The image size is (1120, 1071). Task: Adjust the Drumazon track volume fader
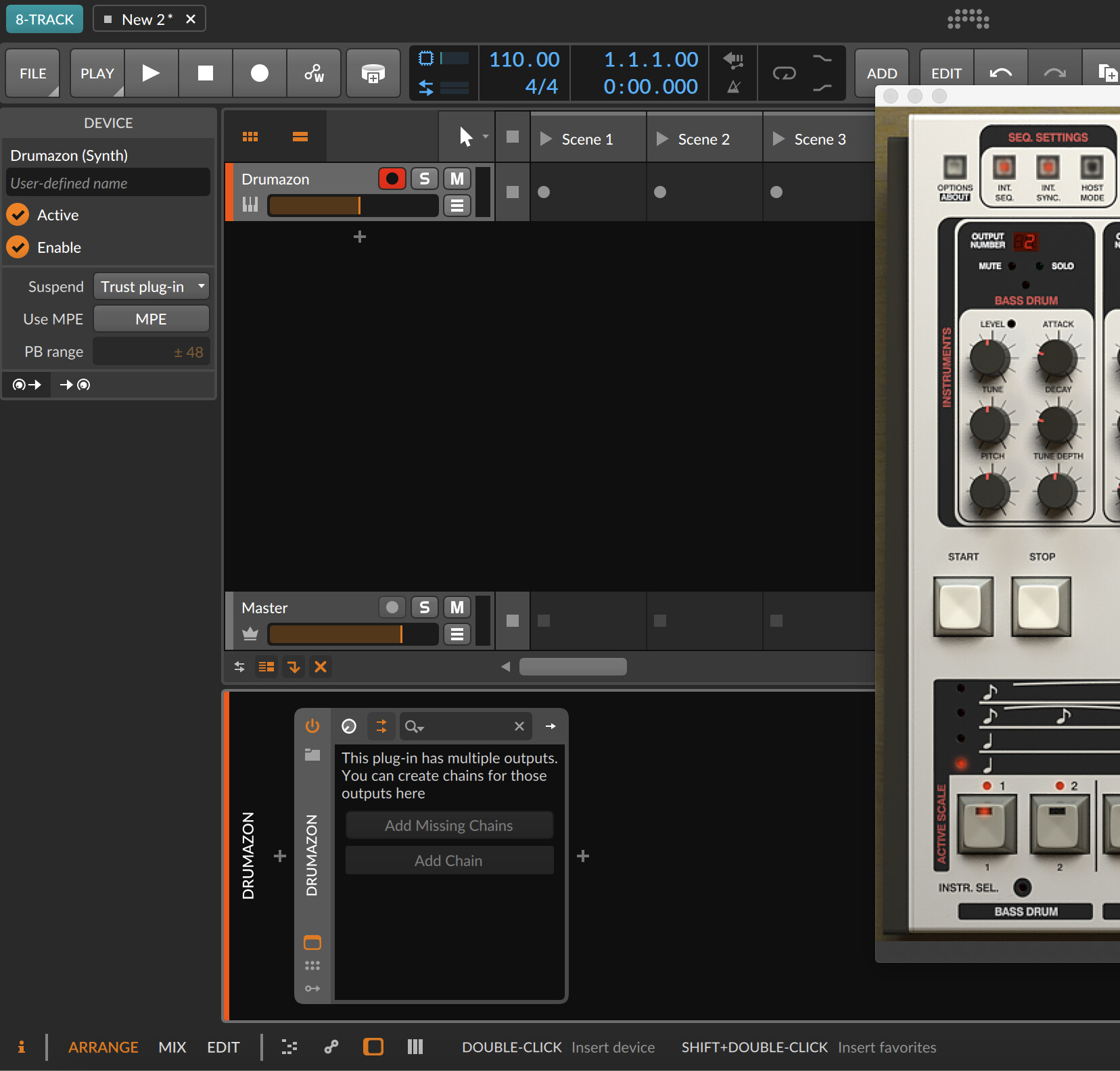352,206
